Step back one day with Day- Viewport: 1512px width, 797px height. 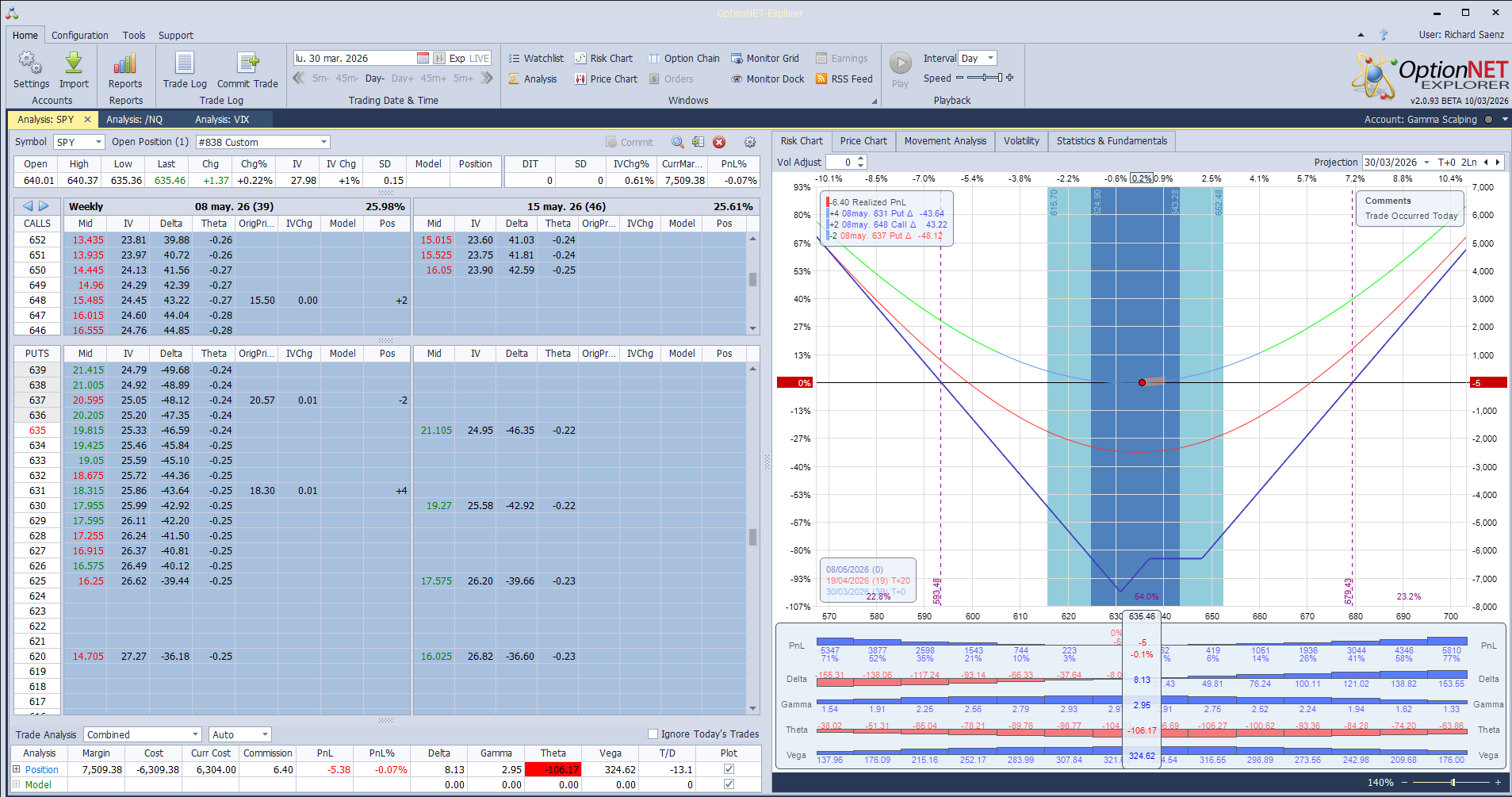pos(375,79)
